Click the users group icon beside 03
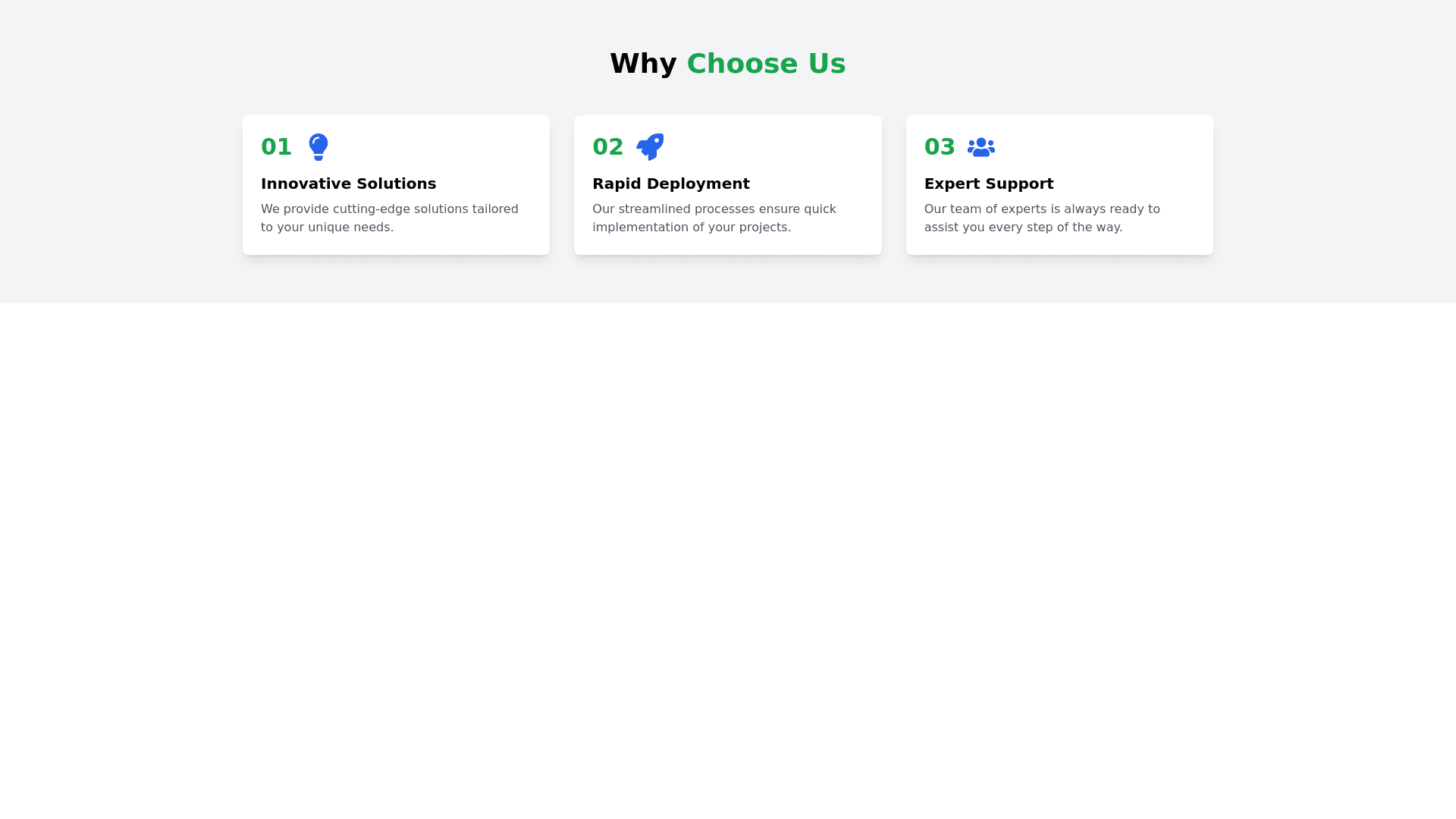1456x819 pixels. (981, 147)
